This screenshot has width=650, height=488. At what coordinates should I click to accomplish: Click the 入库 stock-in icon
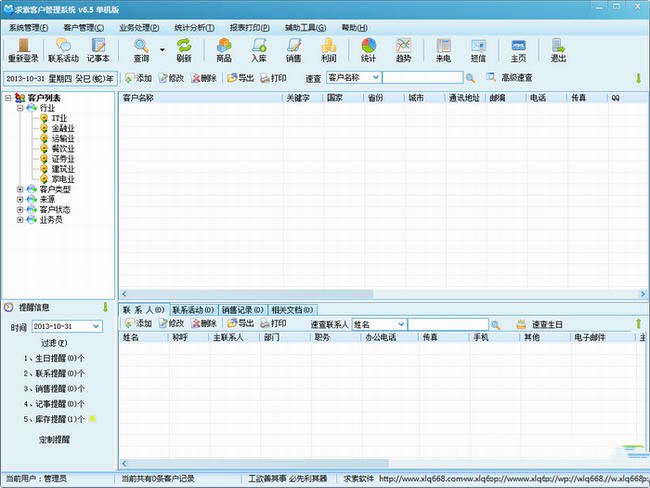[259, 50]
